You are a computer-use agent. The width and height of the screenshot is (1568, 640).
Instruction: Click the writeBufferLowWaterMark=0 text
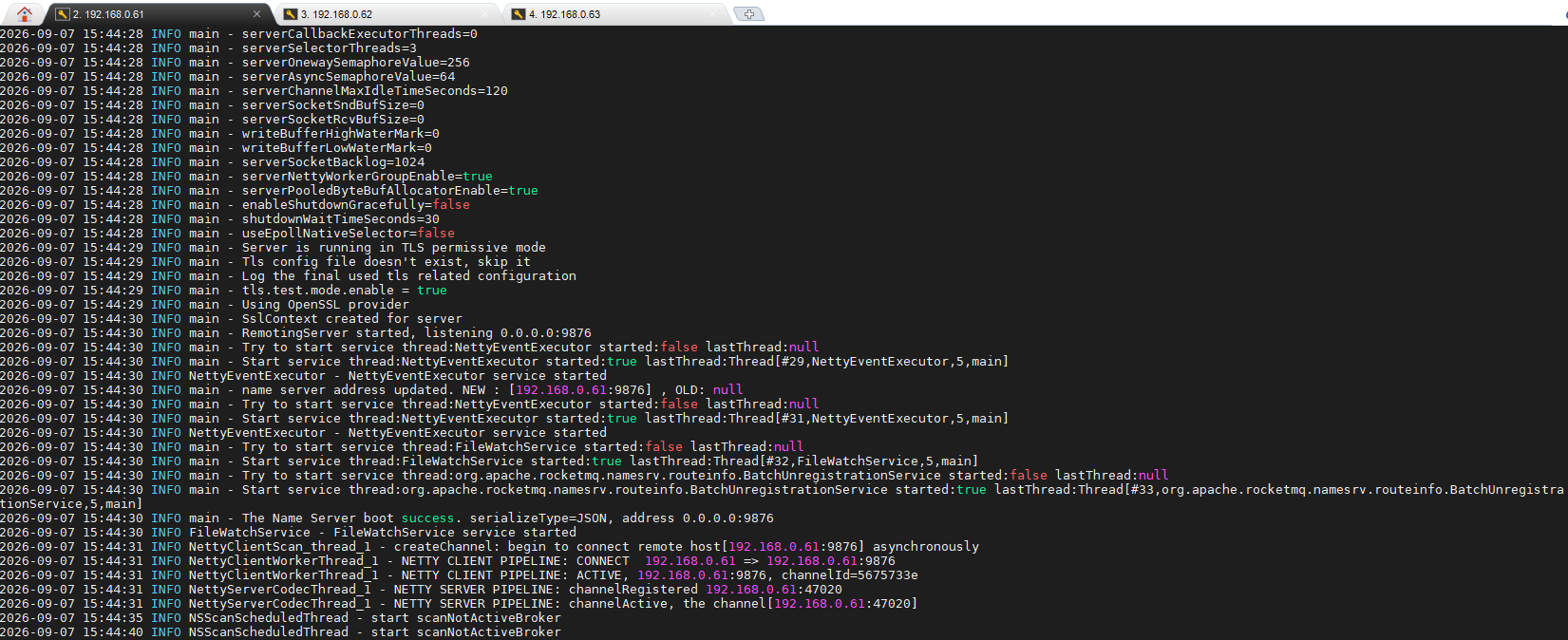coord(337,148)
